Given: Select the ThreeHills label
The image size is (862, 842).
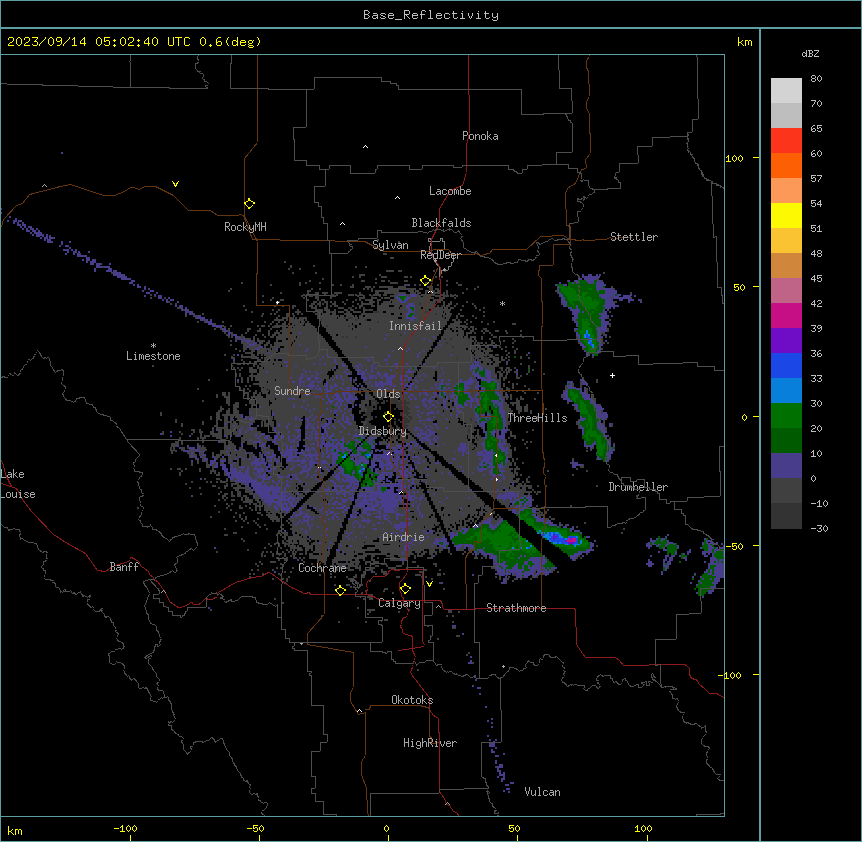Looking at the screenshot, I should pos(537,418).
